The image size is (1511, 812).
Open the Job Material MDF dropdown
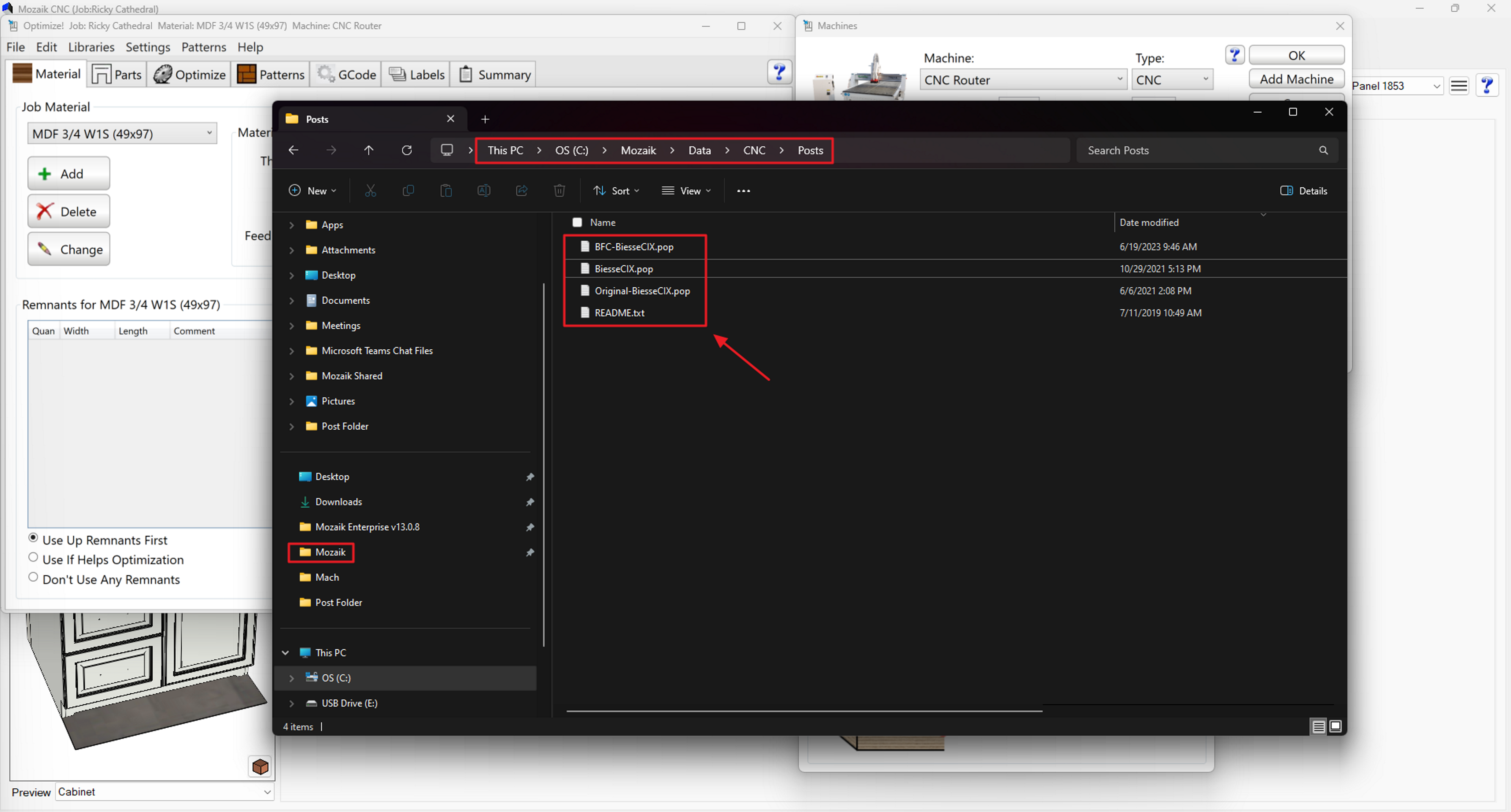[122, 134]
